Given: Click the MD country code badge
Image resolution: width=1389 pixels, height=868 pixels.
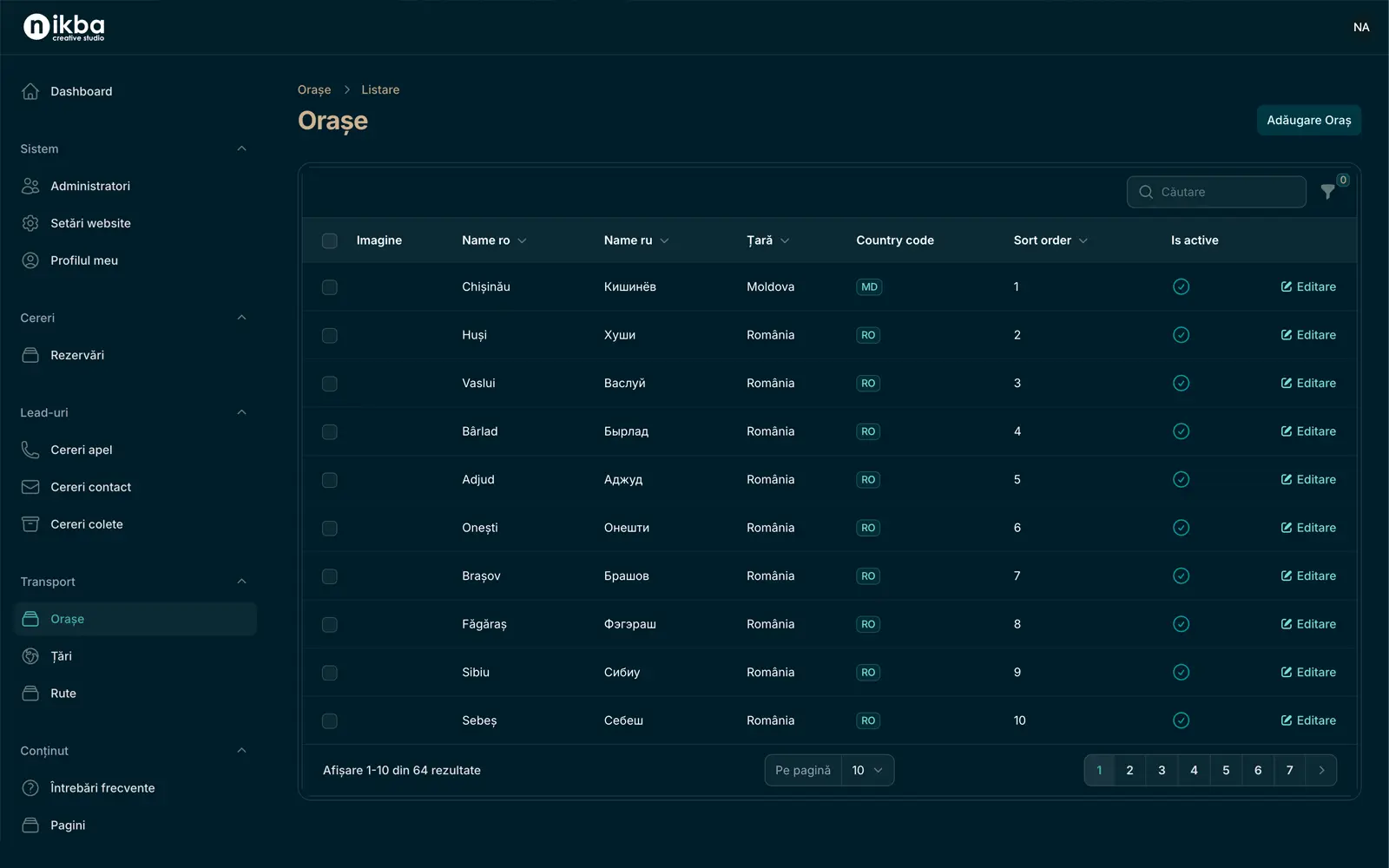Looking at the screenshot, I should 869,286.
